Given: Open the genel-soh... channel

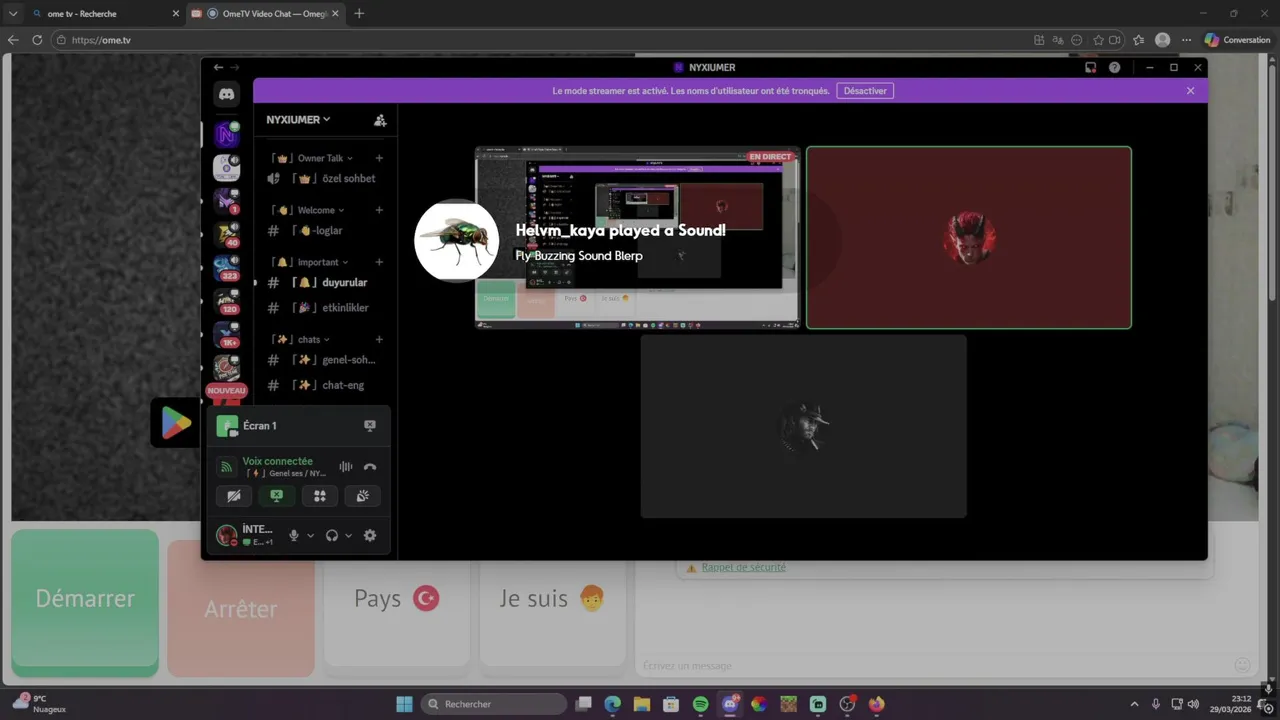Looking at the screenshot, I should pos(326,359).
